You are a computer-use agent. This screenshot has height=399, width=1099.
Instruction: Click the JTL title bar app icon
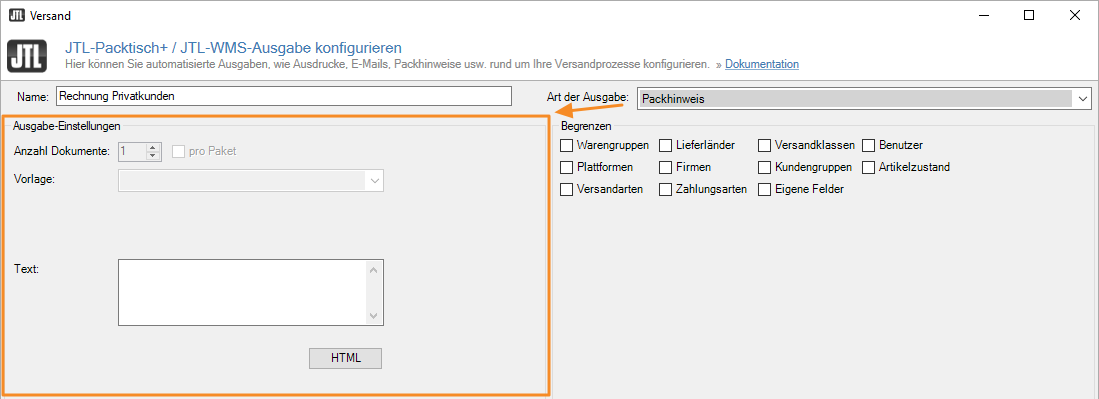(x=18, y=15)
